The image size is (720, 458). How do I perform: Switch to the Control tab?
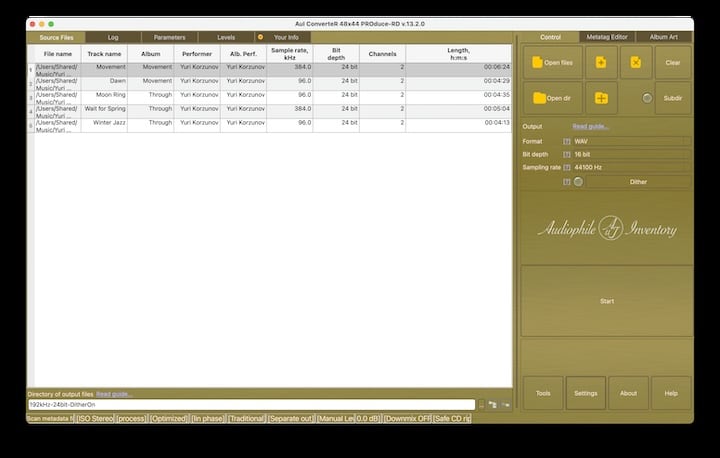pos(550,37)
